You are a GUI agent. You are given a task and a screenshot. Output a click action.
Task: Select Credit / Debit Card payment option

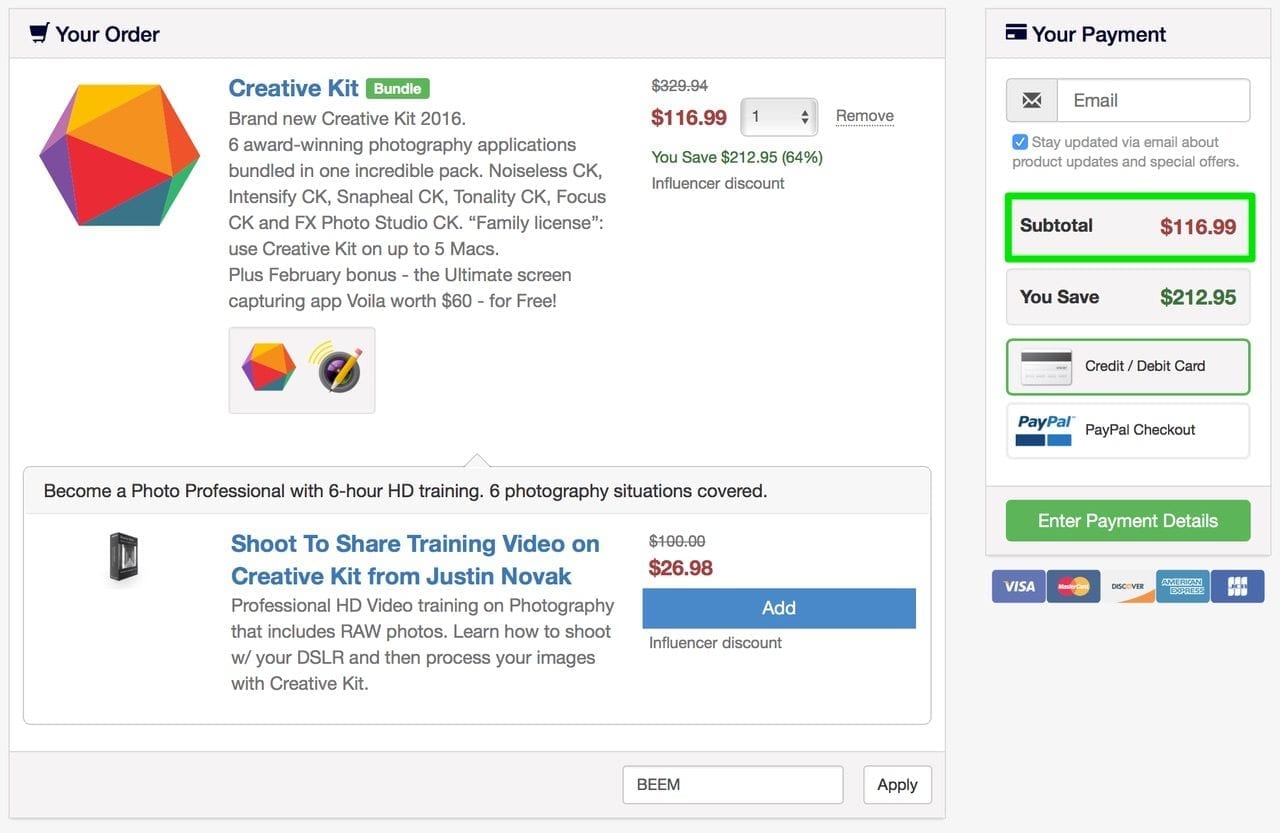pos(1128,367)
